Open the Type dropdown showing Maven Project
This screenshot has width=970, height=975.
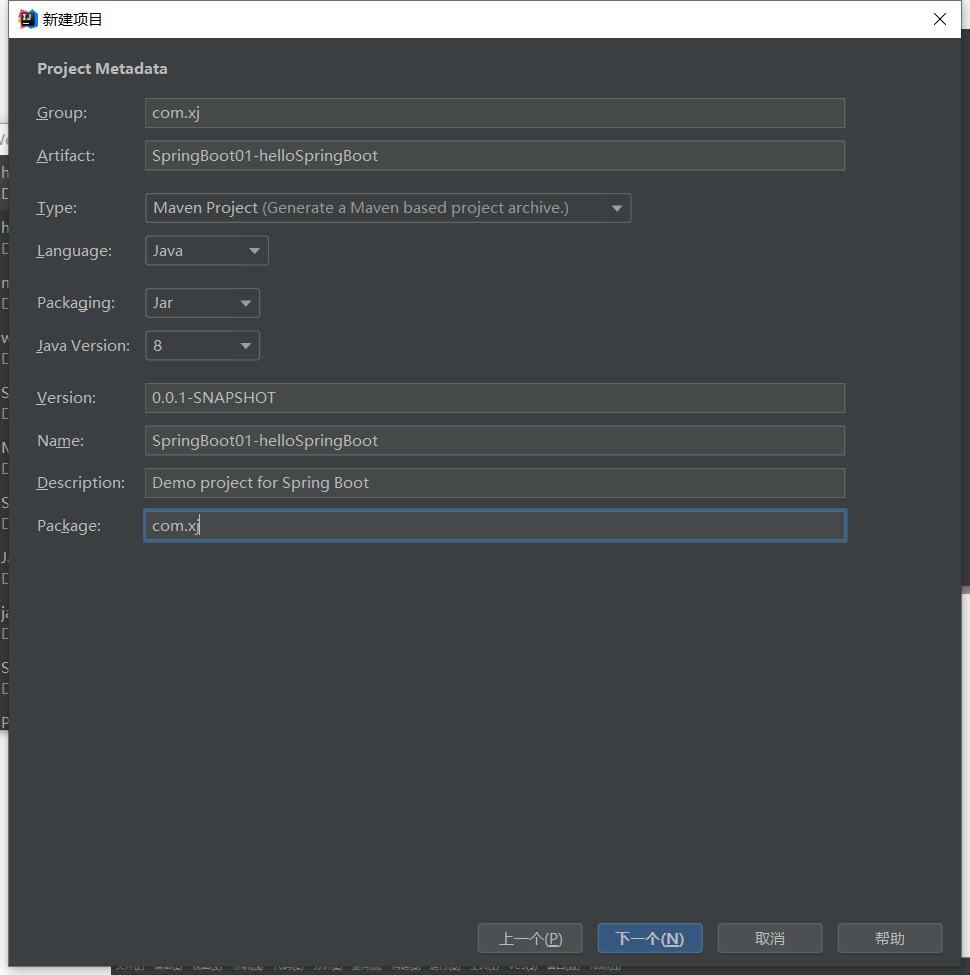click(x=387, y=208)
